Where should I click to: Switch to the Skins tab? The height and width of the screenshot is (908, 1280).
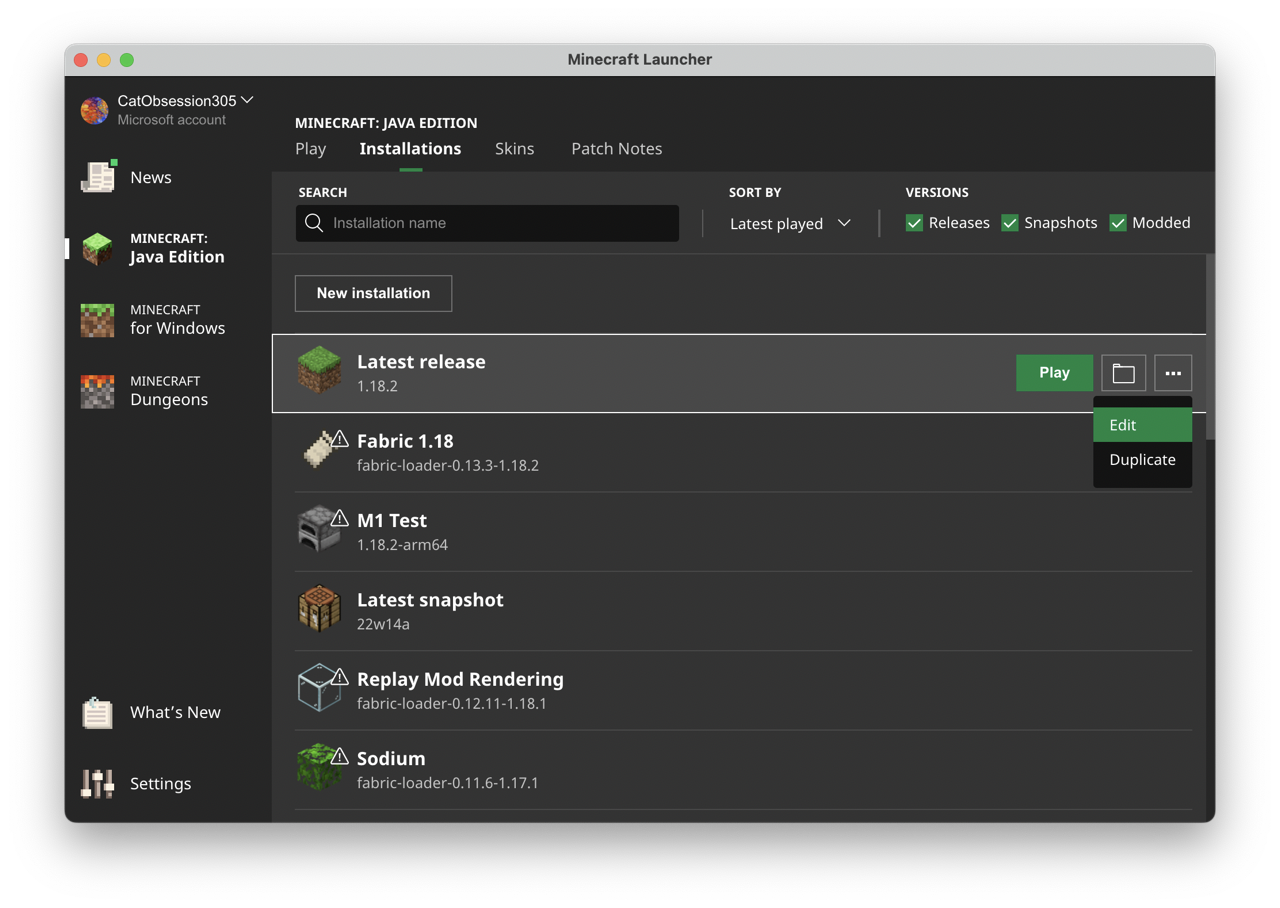coord(514,148)
